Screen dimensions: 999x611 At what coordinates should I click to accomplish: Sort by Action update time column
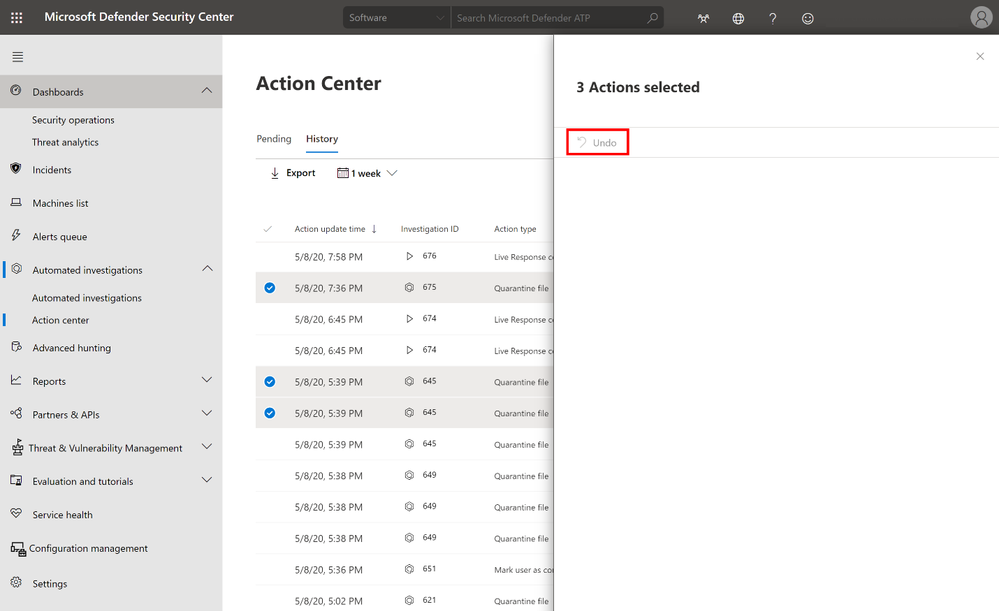336,229
